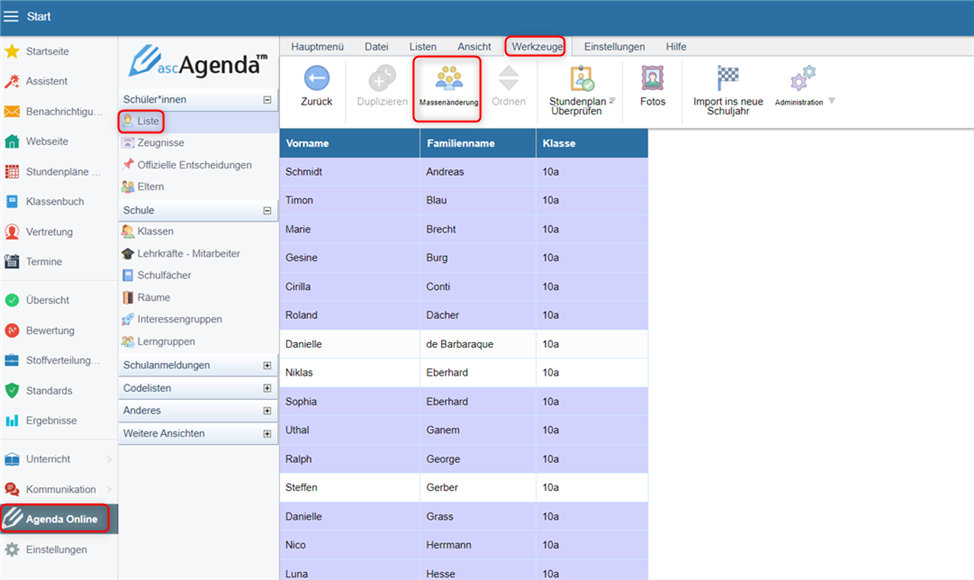Open the Eltern list
The image size is (974, 580).
tap(151, 187)
